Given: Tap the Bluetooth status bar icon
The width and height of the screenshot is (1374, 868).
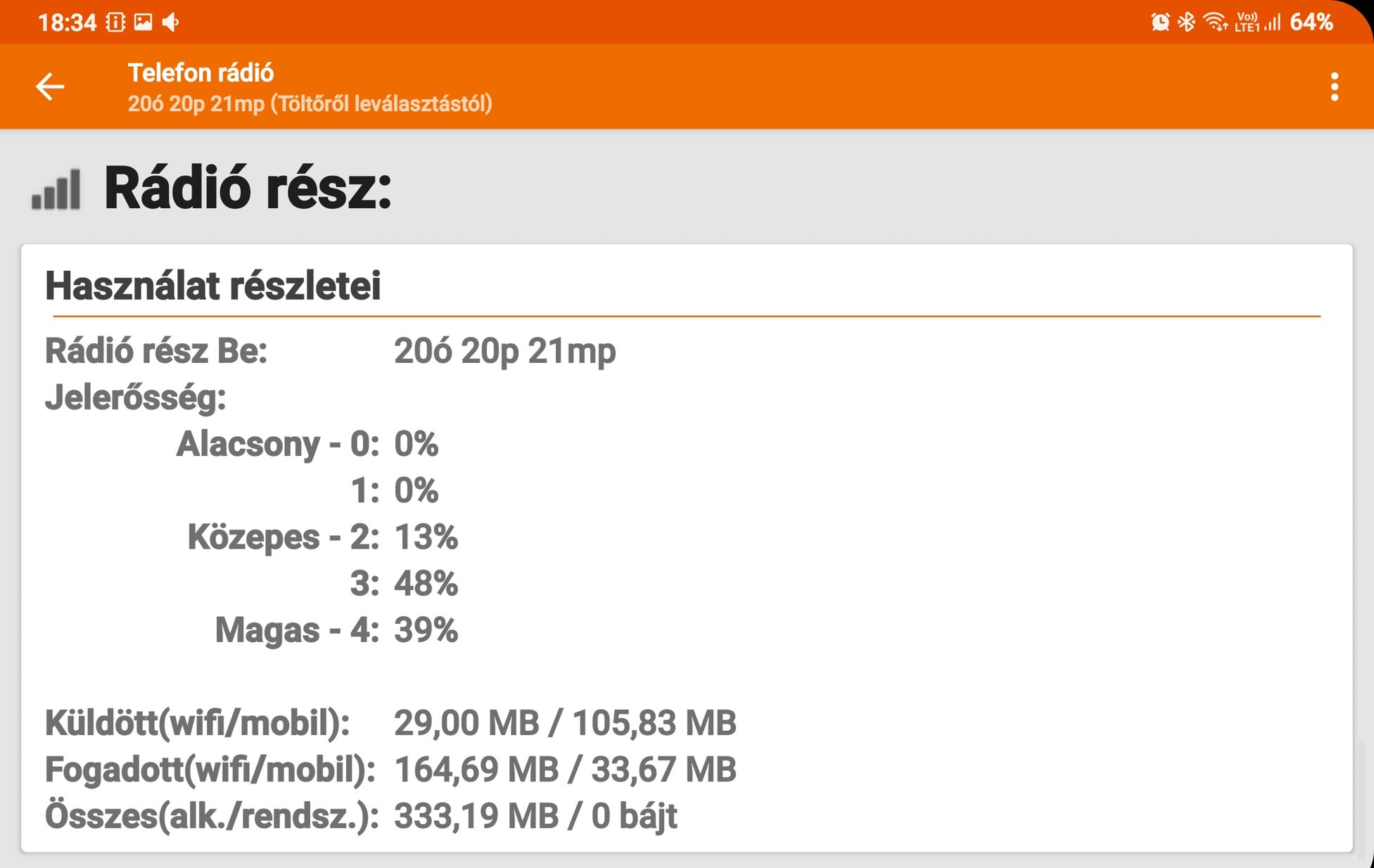Looking at the screenshot, I should (1187, 23).
